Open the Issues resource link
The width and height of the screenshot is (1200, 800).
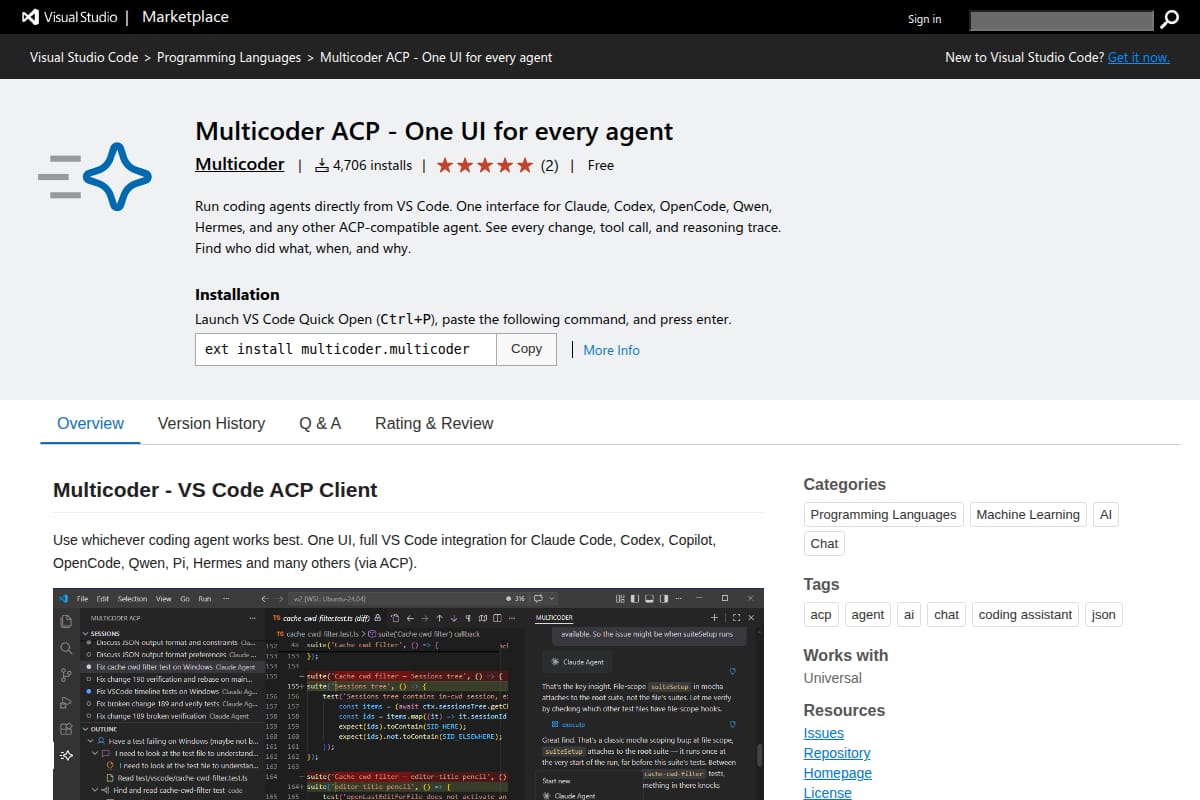click(x=824, y=733)
